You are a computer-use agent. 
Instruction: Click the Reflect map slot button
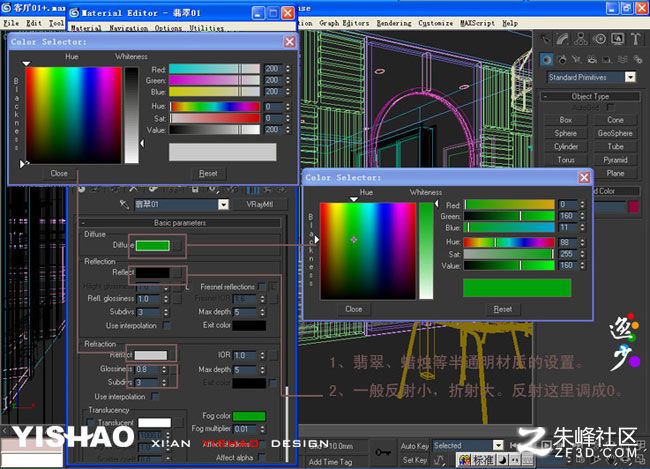point(177,273)
